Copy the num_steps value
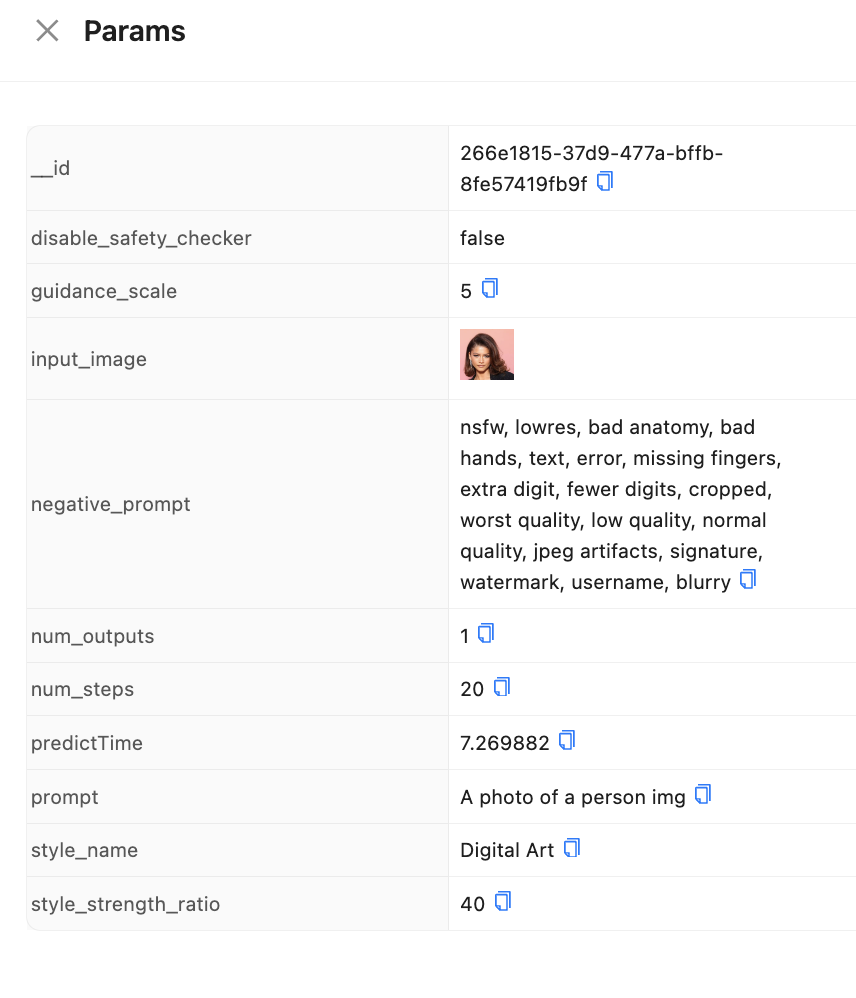The width and height of the screenshot is (856, 998). pyautogui.click(x=502, y=687)
